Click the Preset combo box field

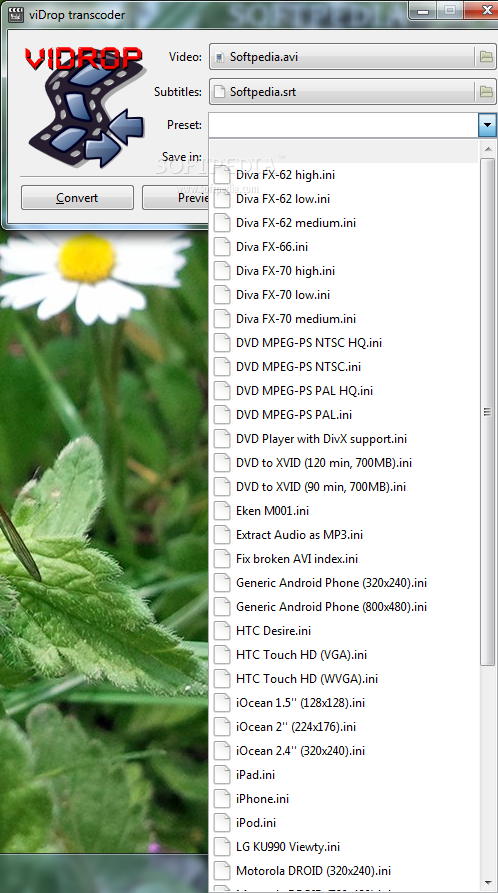pos(344,125)
